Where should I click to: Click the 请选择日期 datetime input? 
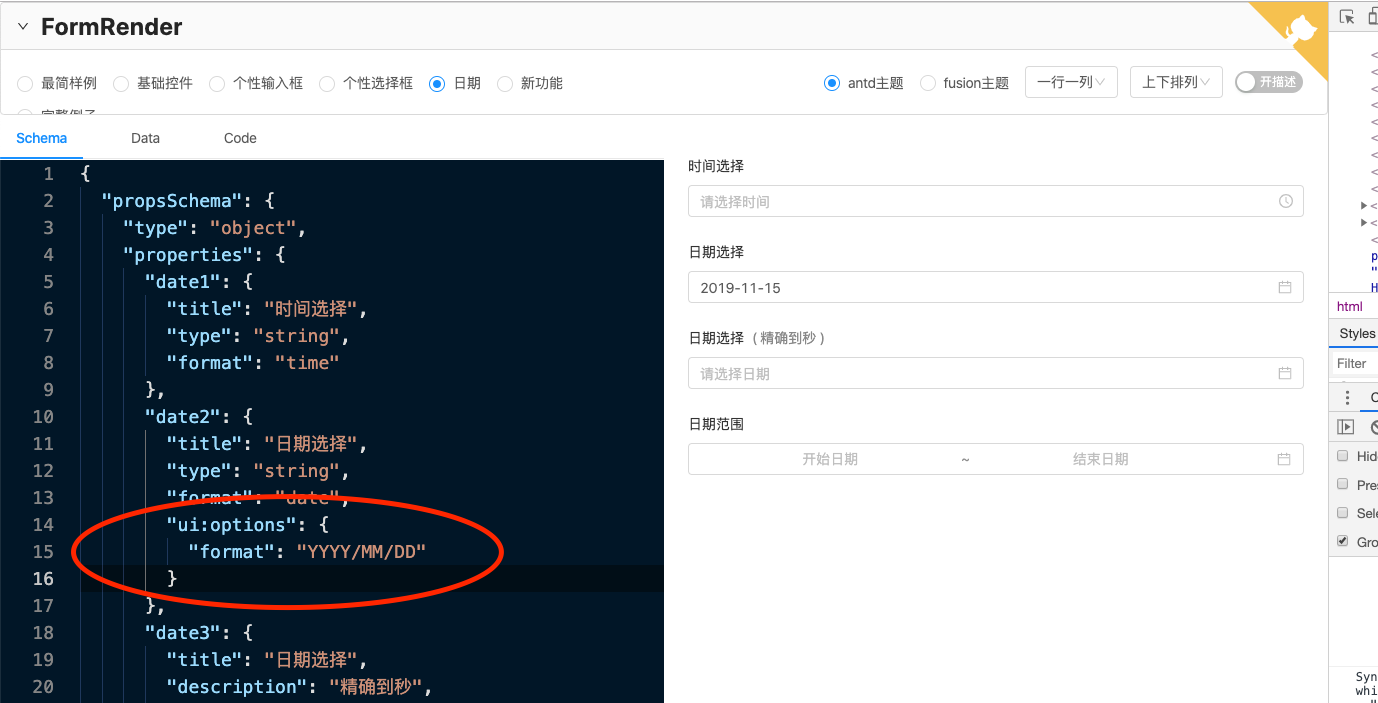996,373
